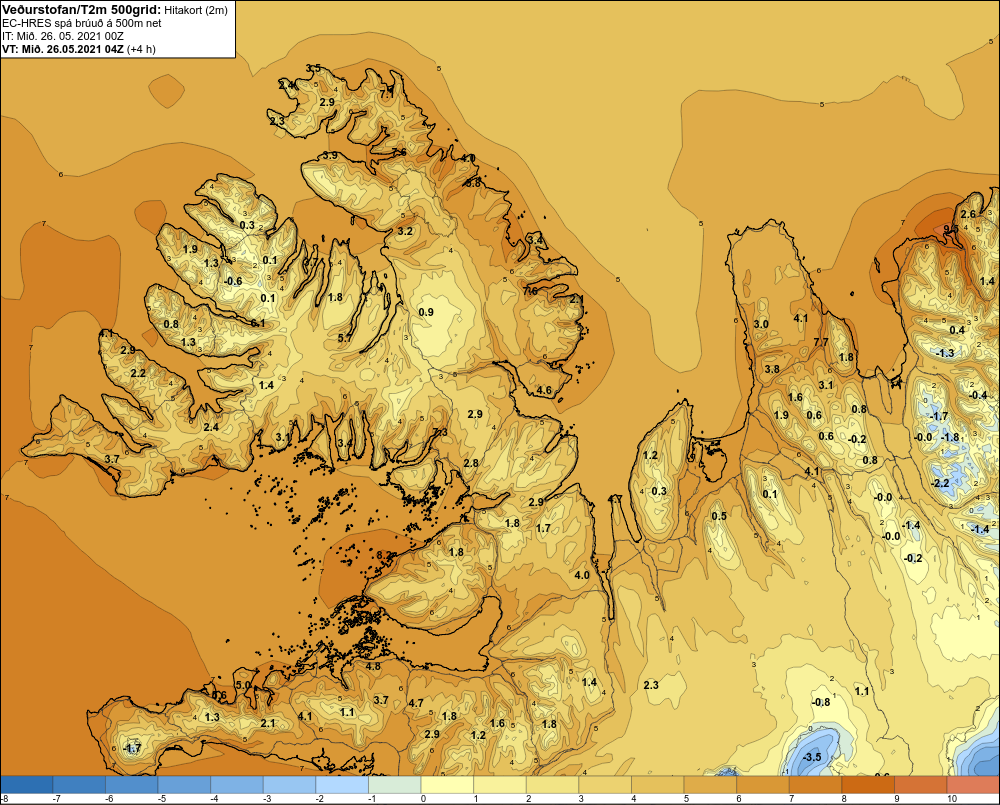
Task: Click the legend tick label '10'
Action: (952, 799)
